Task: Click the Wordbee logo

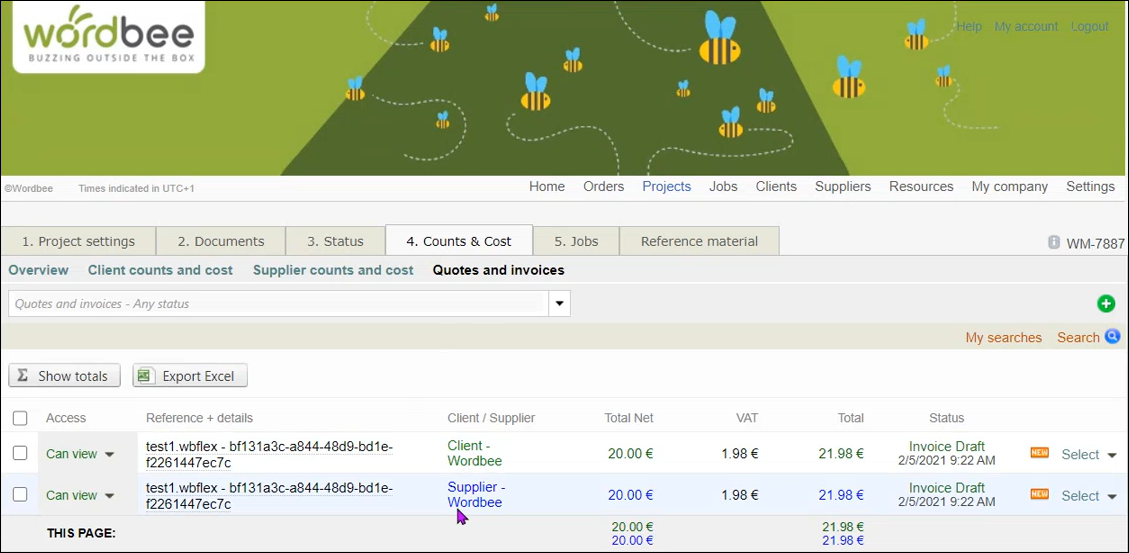Action: pos(108,37)
